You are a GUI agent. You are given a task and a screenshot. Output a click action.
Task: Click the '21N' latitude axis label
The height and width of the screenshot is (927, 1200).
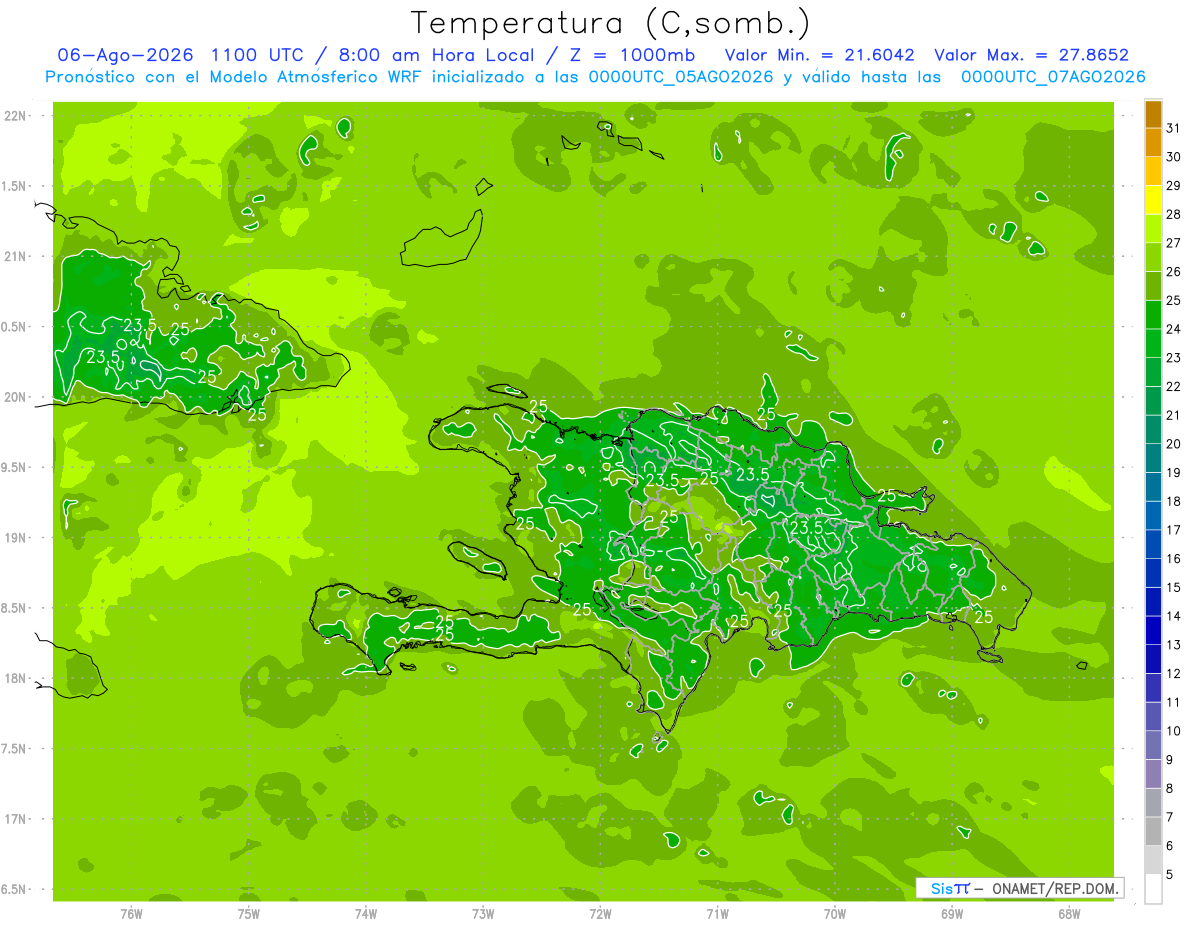point(13,256)
